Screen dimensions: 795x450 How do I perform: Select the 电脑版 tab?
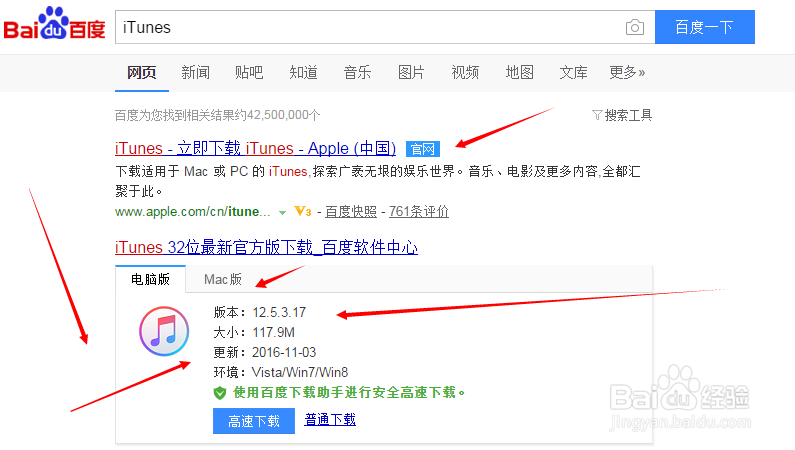[x=151, y=279]
